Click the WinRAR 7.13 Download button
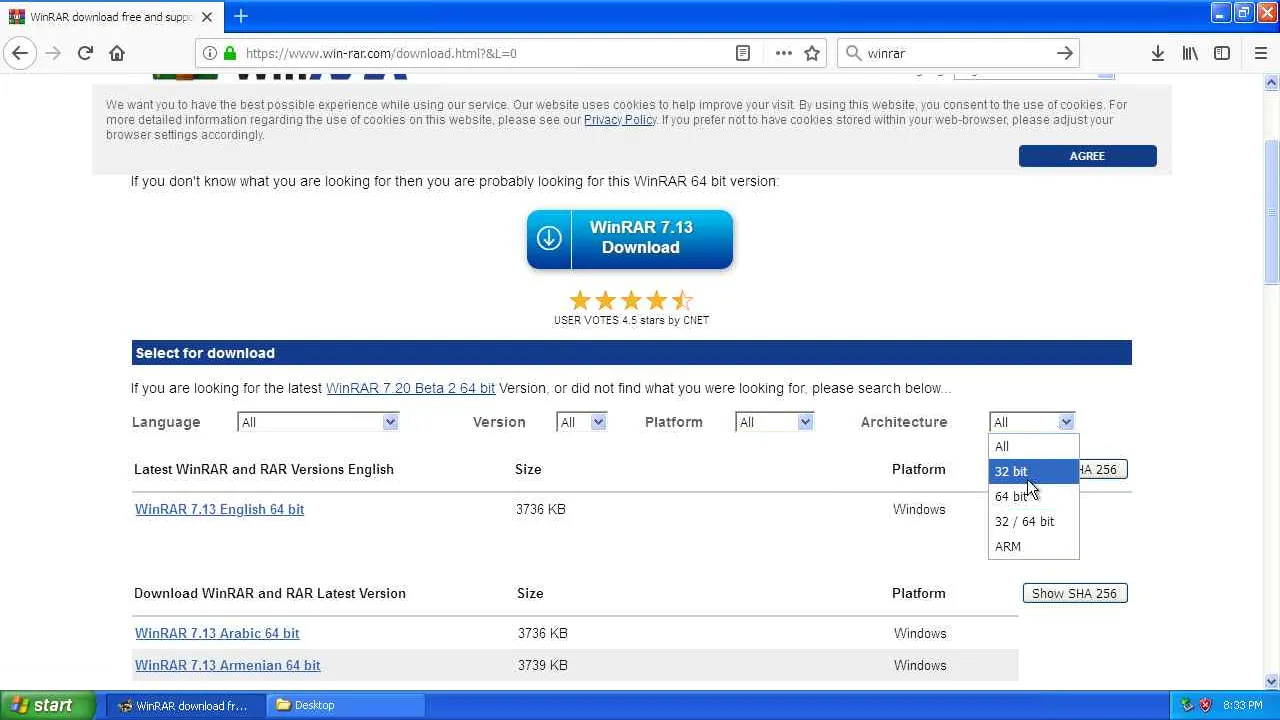1280x720 pixels. coord(630,239)
